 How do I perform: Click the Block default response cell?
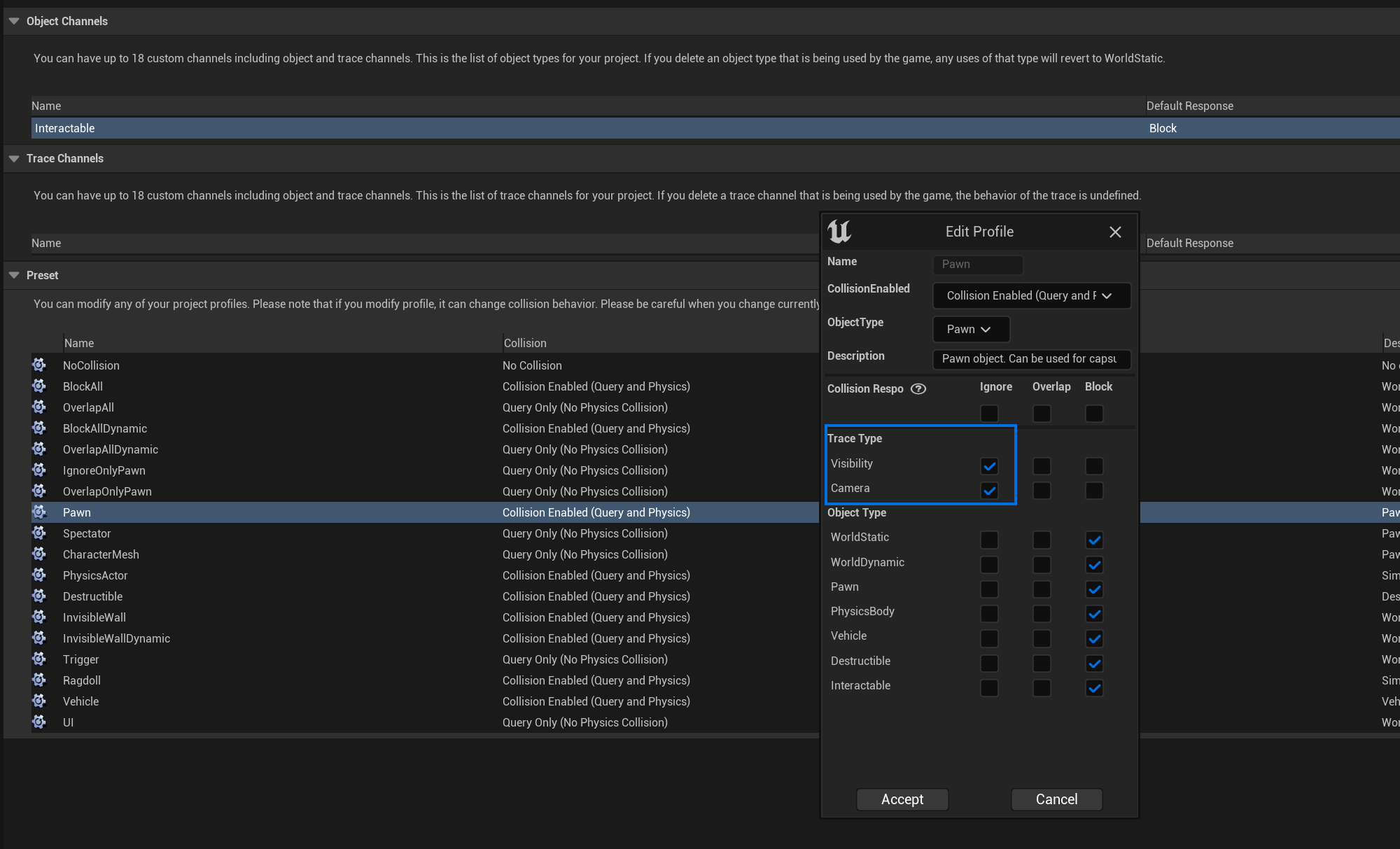(x=1163, y=128)
